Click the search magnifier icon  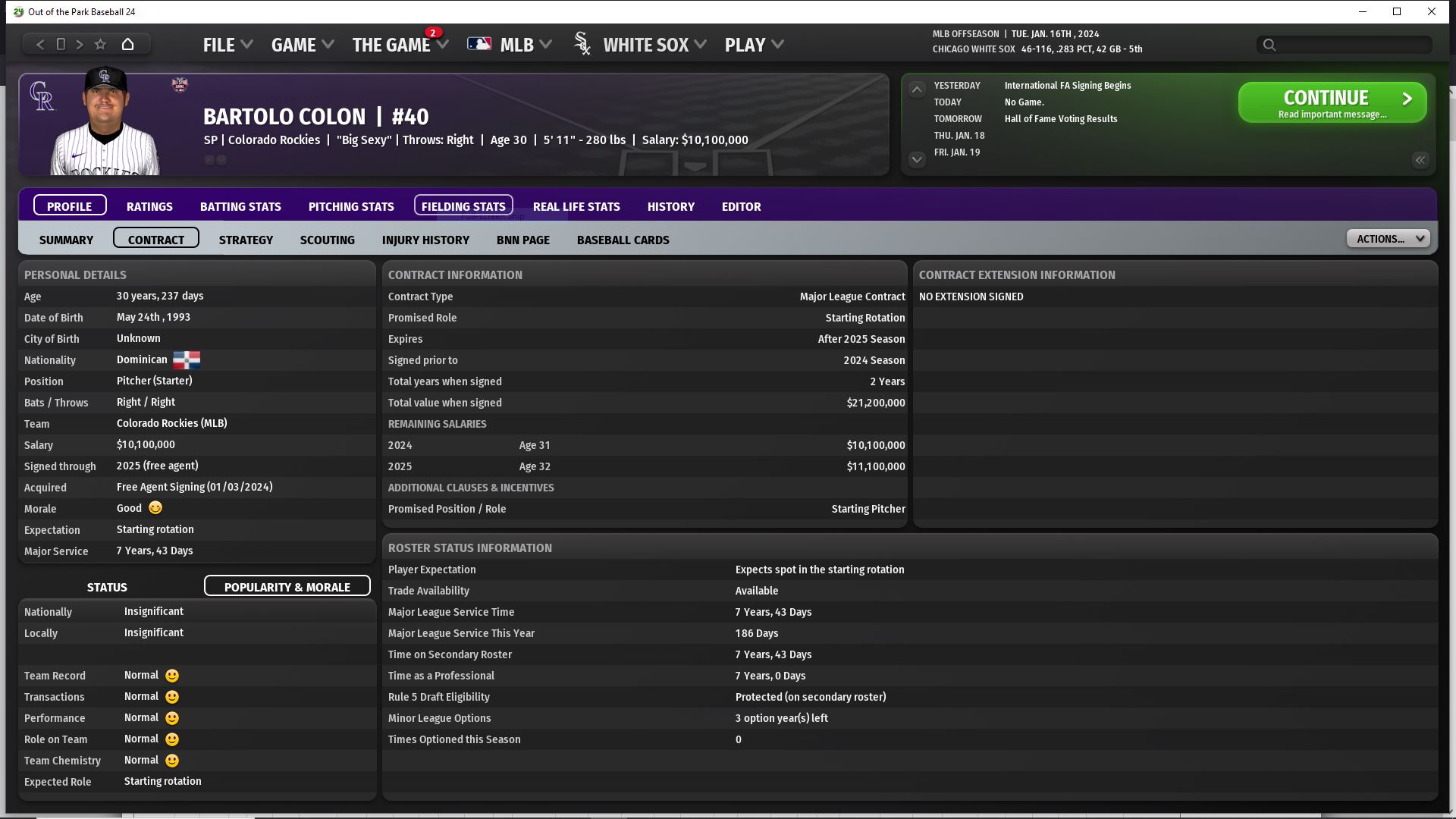coord(1269,45)
